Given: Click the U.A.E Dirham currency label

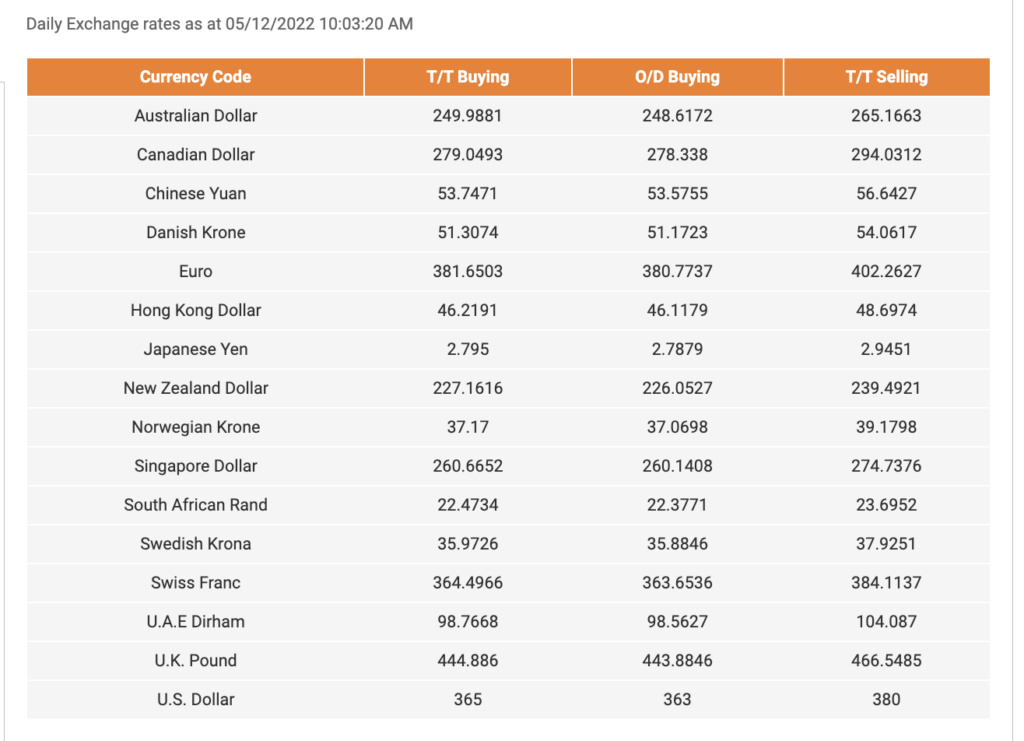Looking at the screenshot, I should [x=195, y=622].
